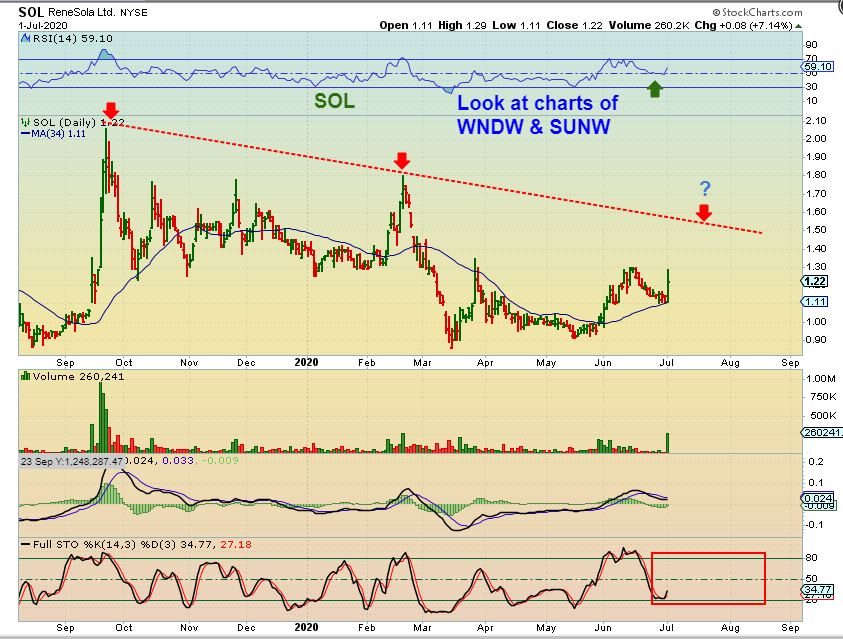Click the Low 1.11 value in header
This screenshot has width=843, height=639.
(x=516, y=25)
